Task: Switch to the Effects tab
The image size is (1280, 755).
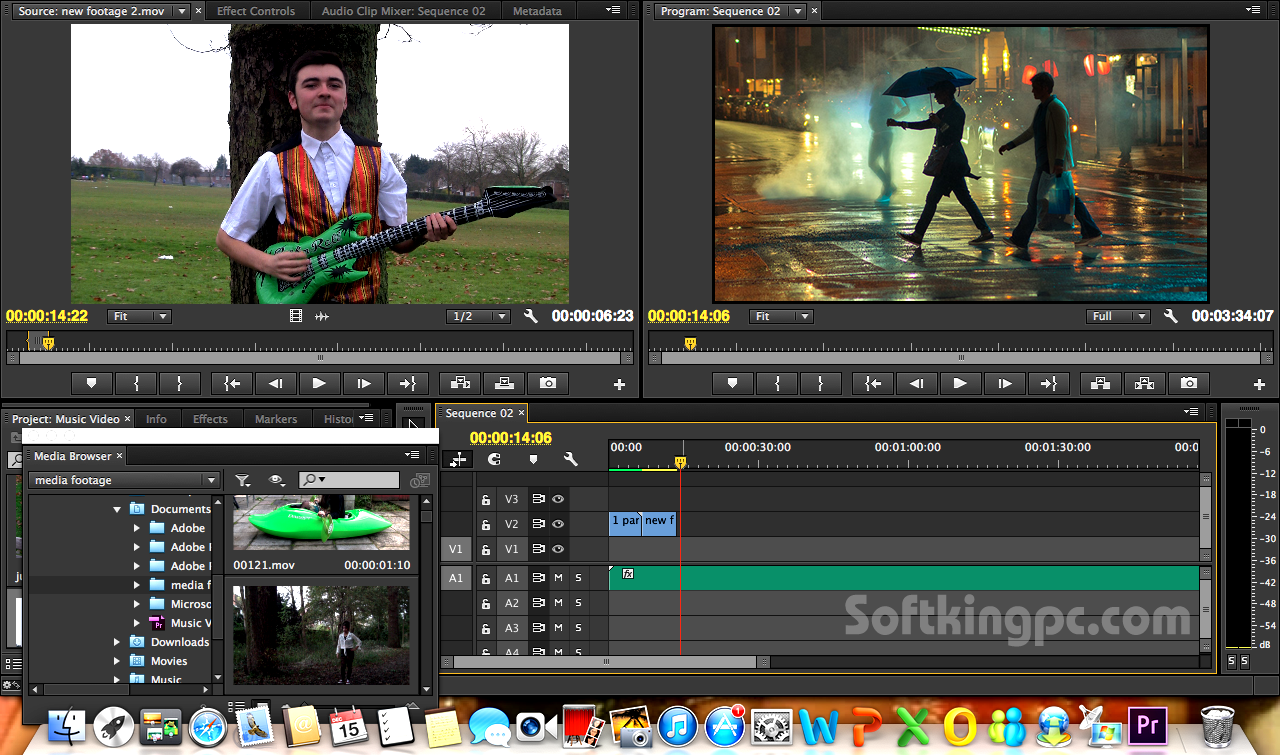Action: [210, 419]
